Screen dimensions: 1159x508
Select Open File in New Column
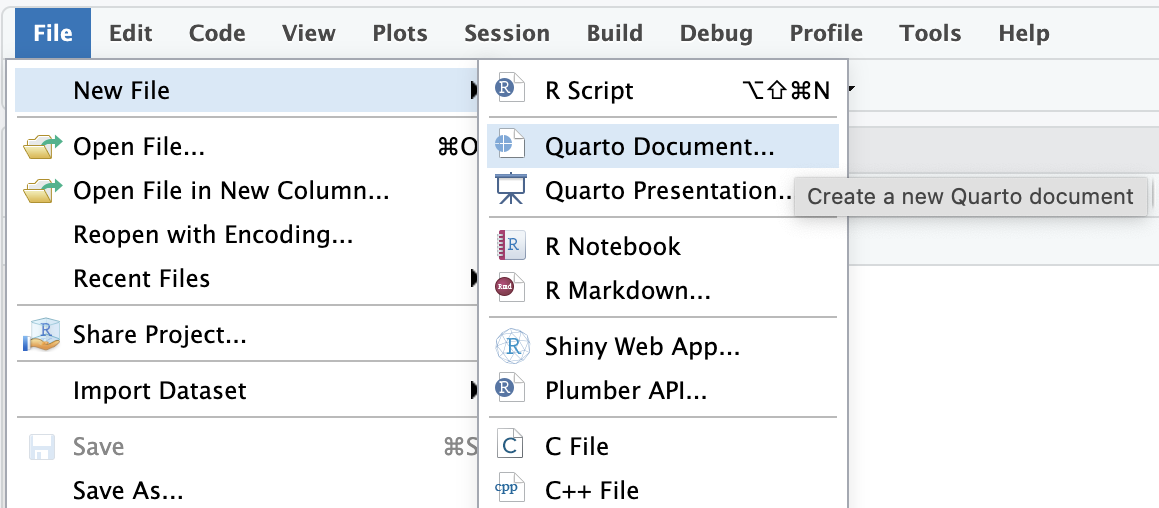pyautogui.click(x=231, y=190)
